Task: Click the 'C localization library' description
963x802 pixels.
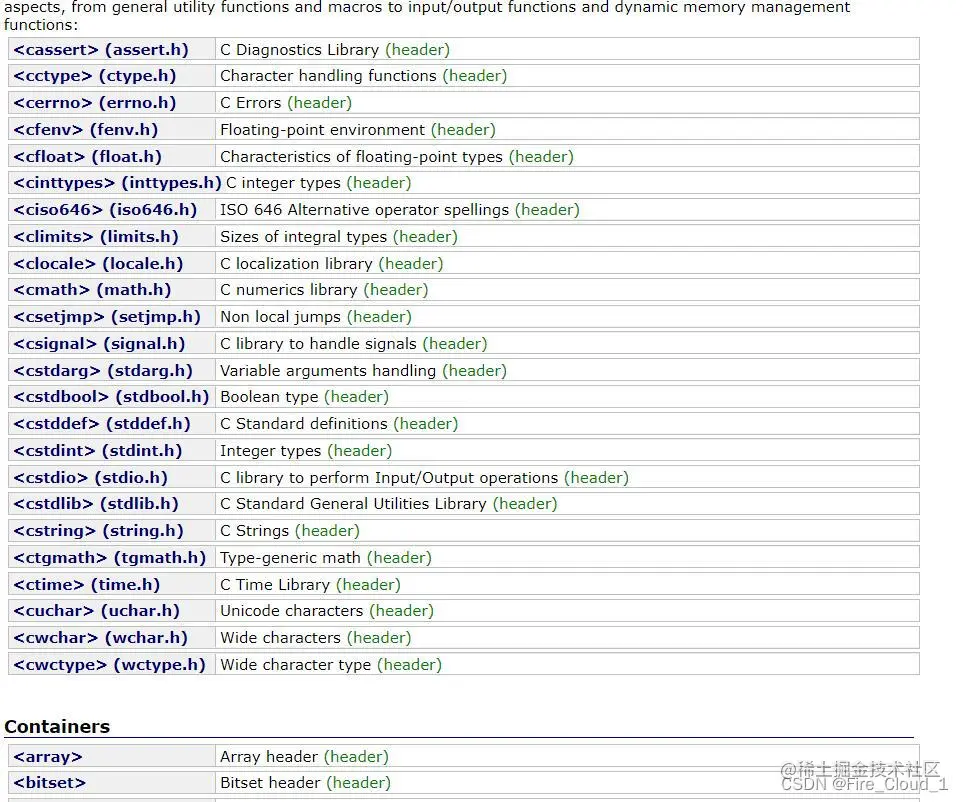Action: [296, 263]
